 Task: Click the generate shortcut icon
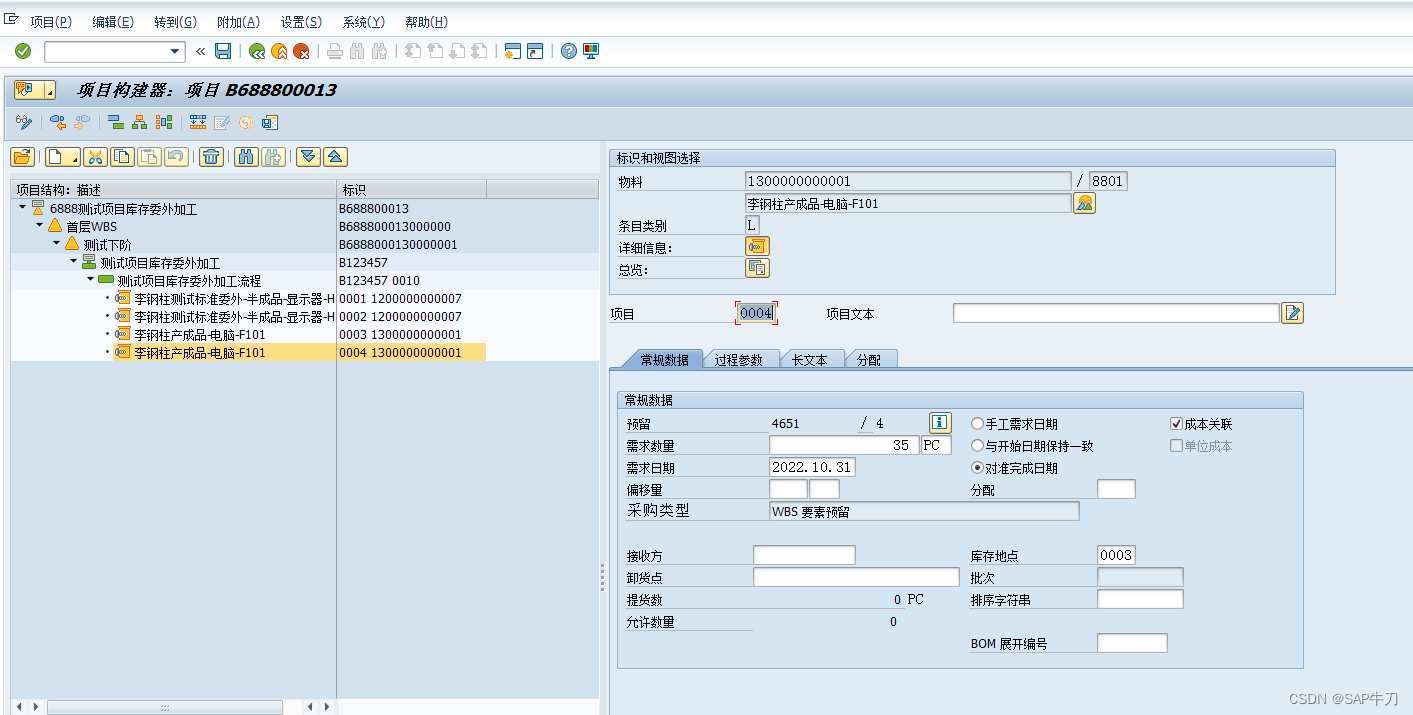(x=535, y=51)
